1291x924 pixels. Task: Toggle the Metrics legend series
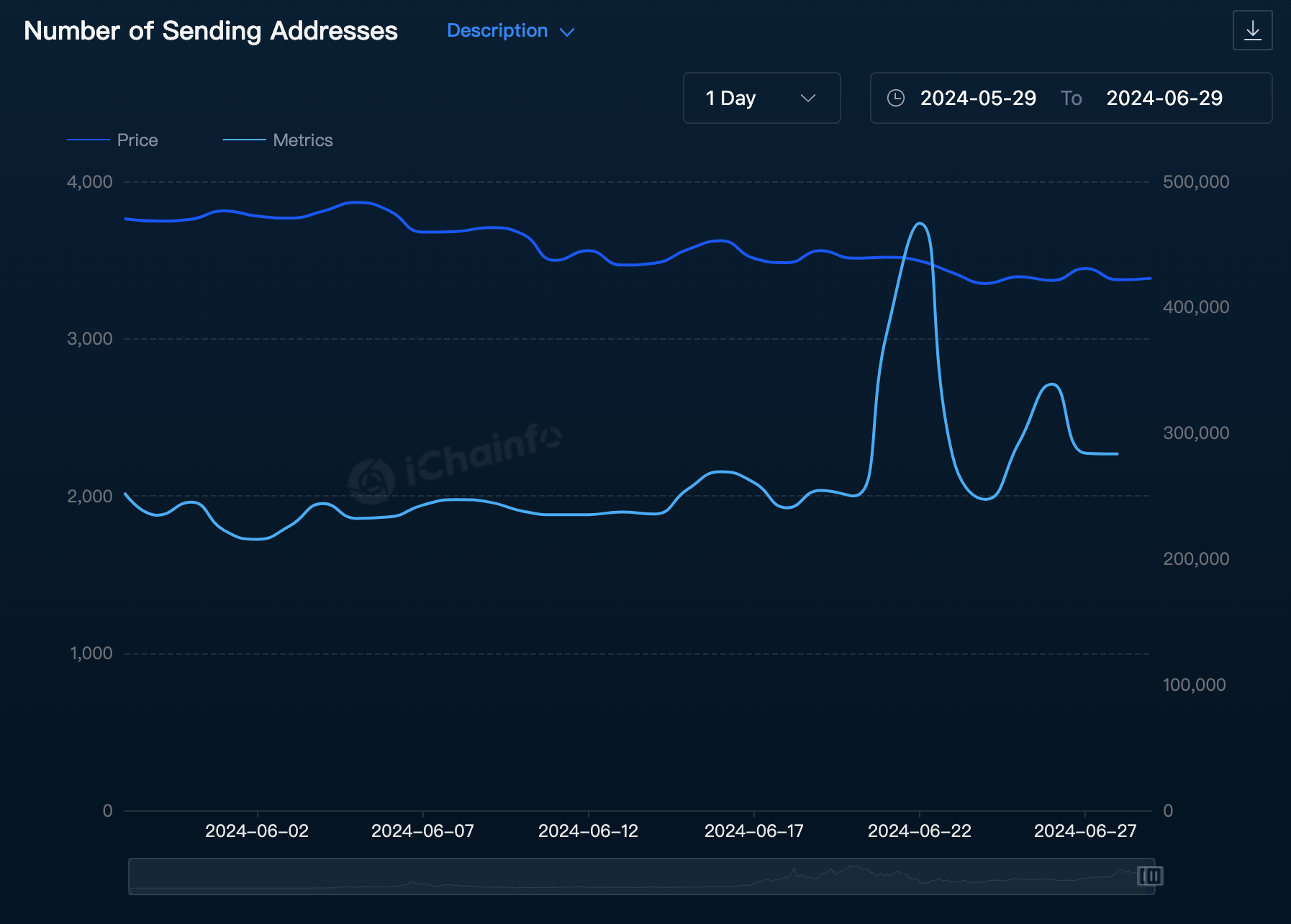coord(278,140)
